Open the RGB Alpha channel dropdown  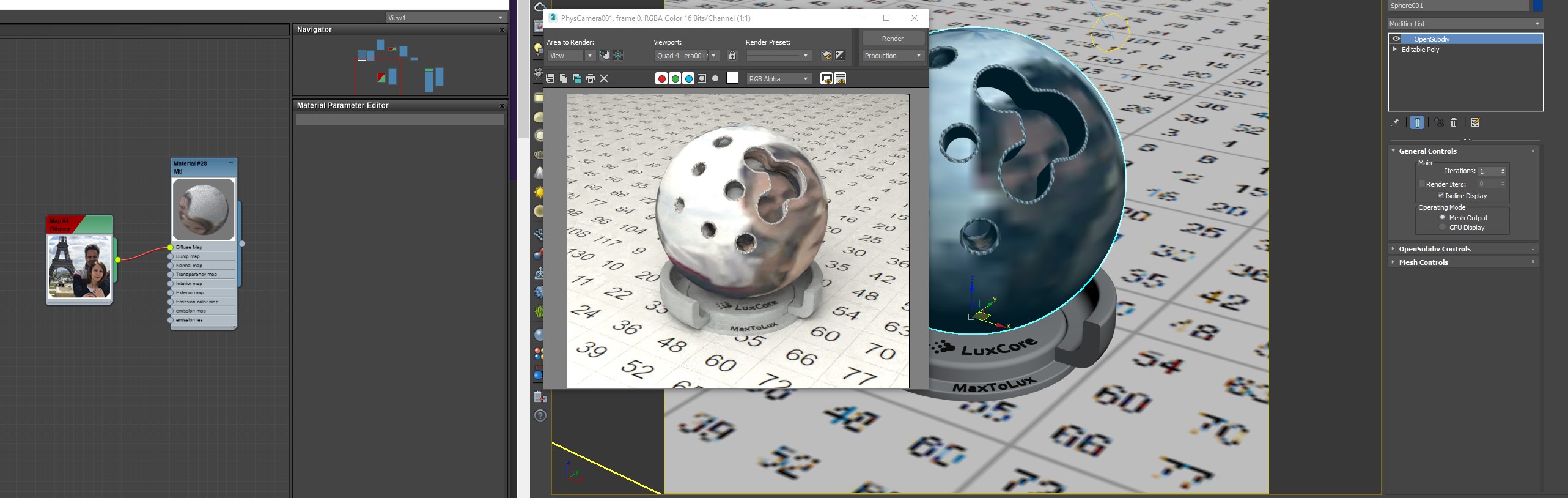pos(779,79)
